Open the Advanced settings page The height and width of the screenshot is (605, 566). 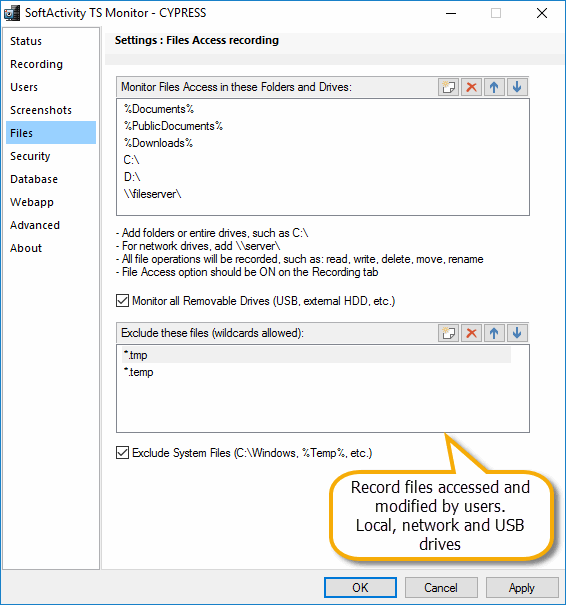pos(35,225)
